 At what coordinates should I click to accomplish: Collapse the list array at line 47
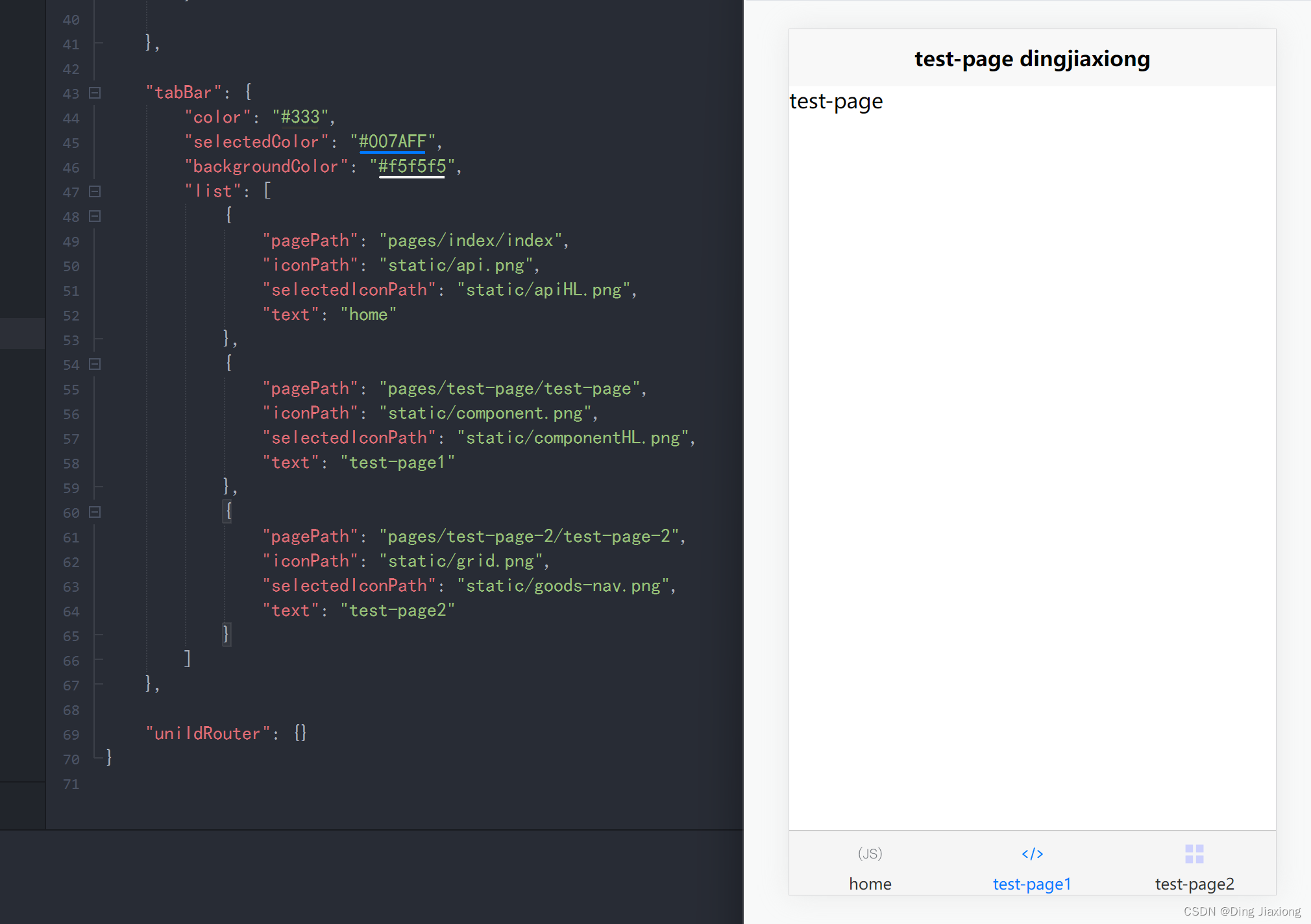tap(95, 191)
